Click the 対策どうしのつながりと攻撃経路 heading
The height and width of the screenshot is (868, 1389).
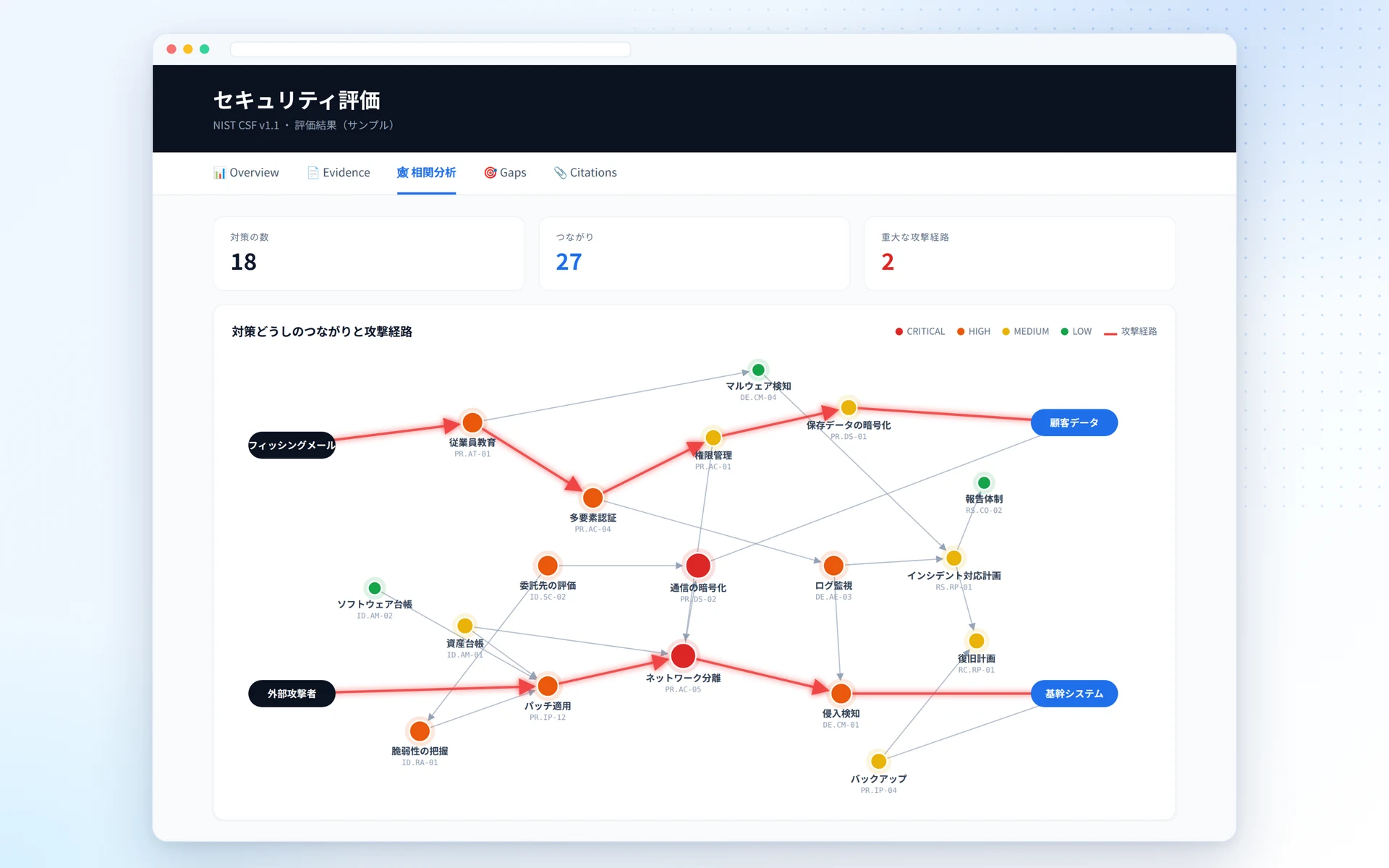(x=322, y=331)
